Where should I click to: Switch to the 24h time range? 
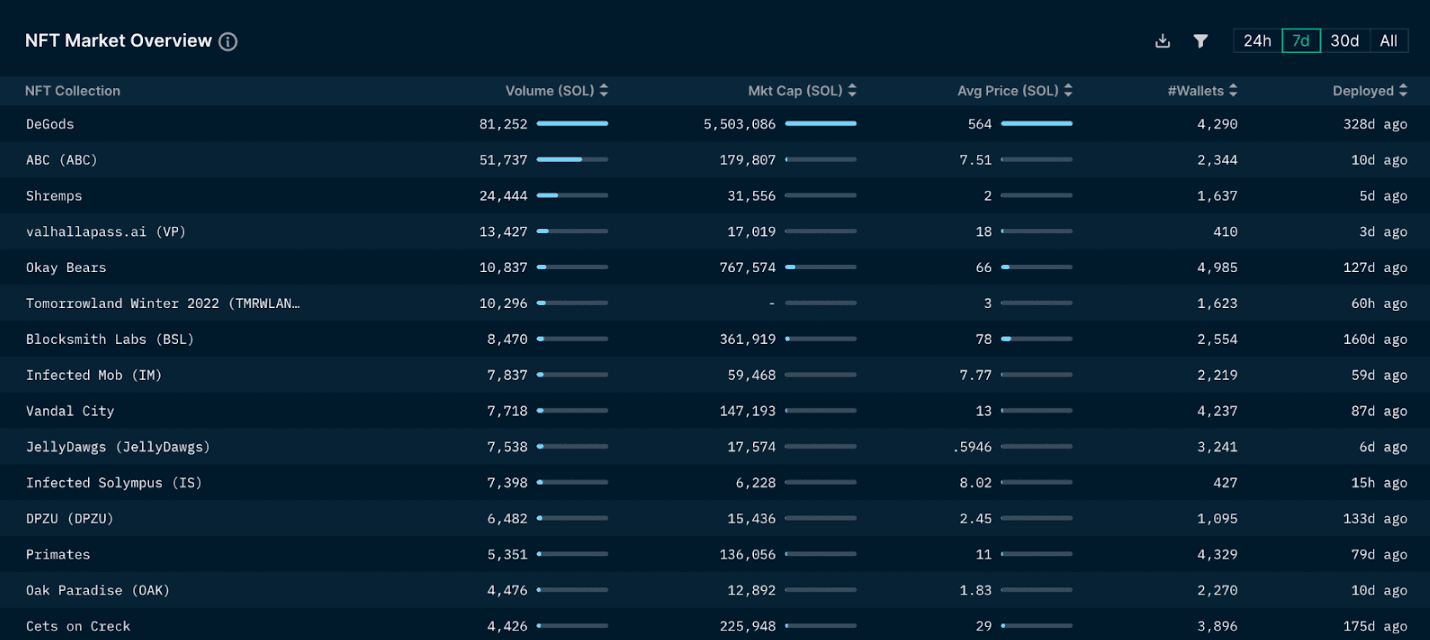[x=1257, y=41]
